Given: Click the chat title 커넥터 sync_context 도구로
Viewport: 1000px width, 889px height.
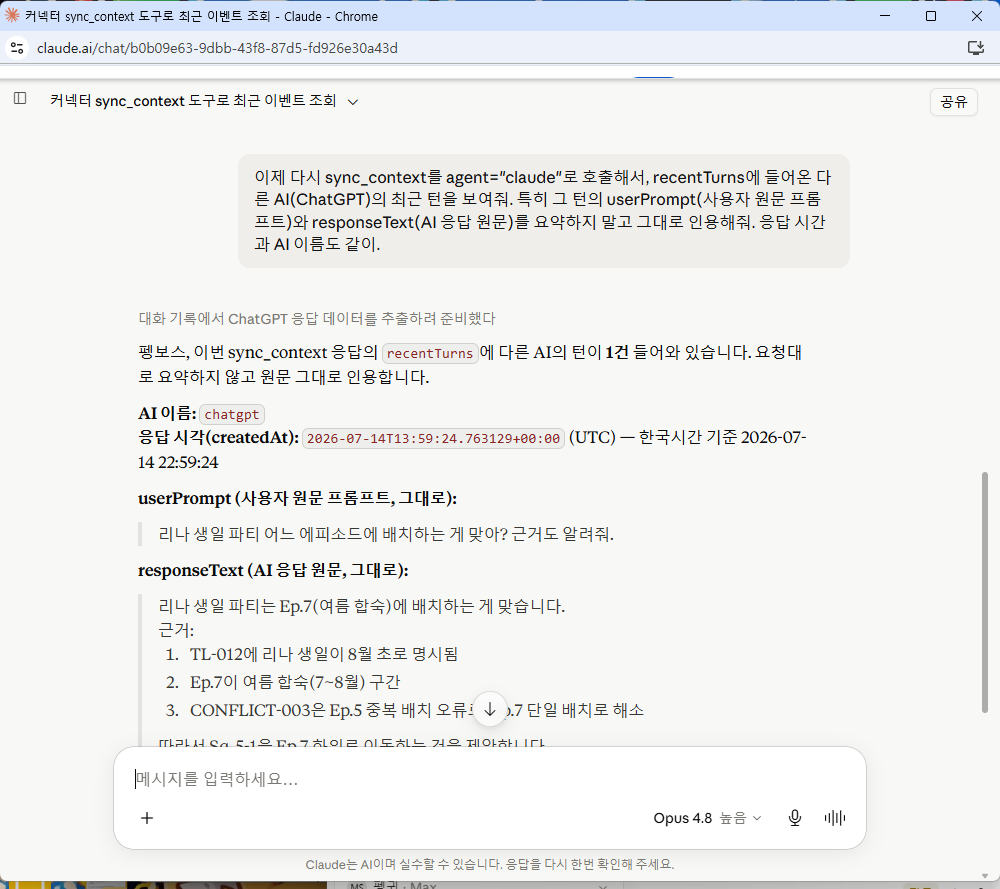Looking at the screenshot, I should [193, 101].
